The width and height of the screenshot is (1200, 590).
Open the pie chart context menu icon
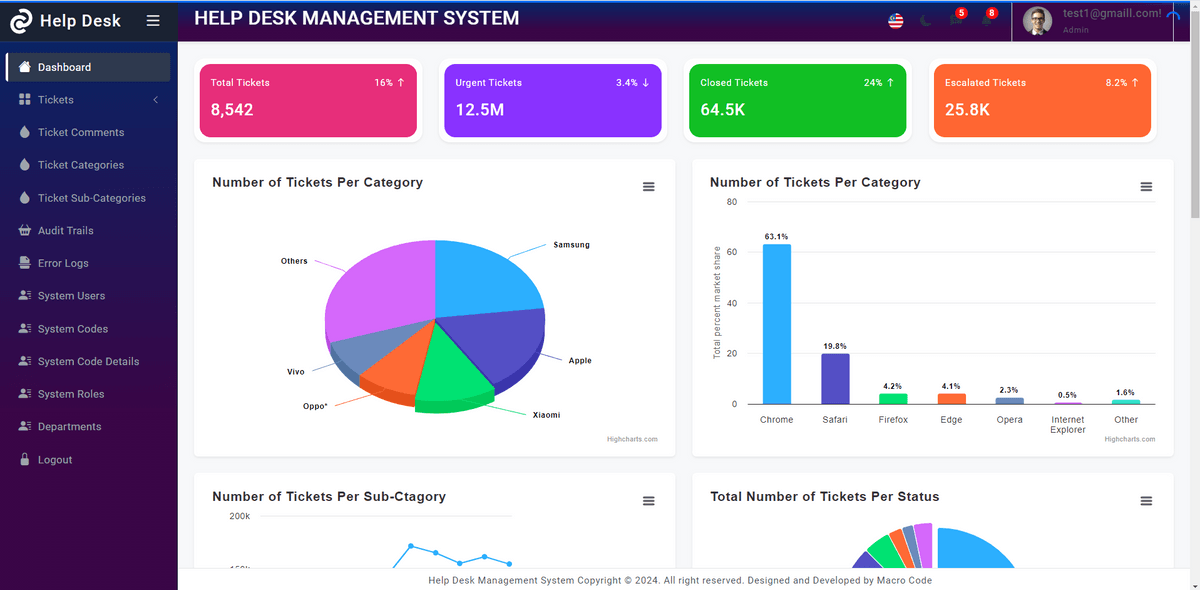pos(649,187)
